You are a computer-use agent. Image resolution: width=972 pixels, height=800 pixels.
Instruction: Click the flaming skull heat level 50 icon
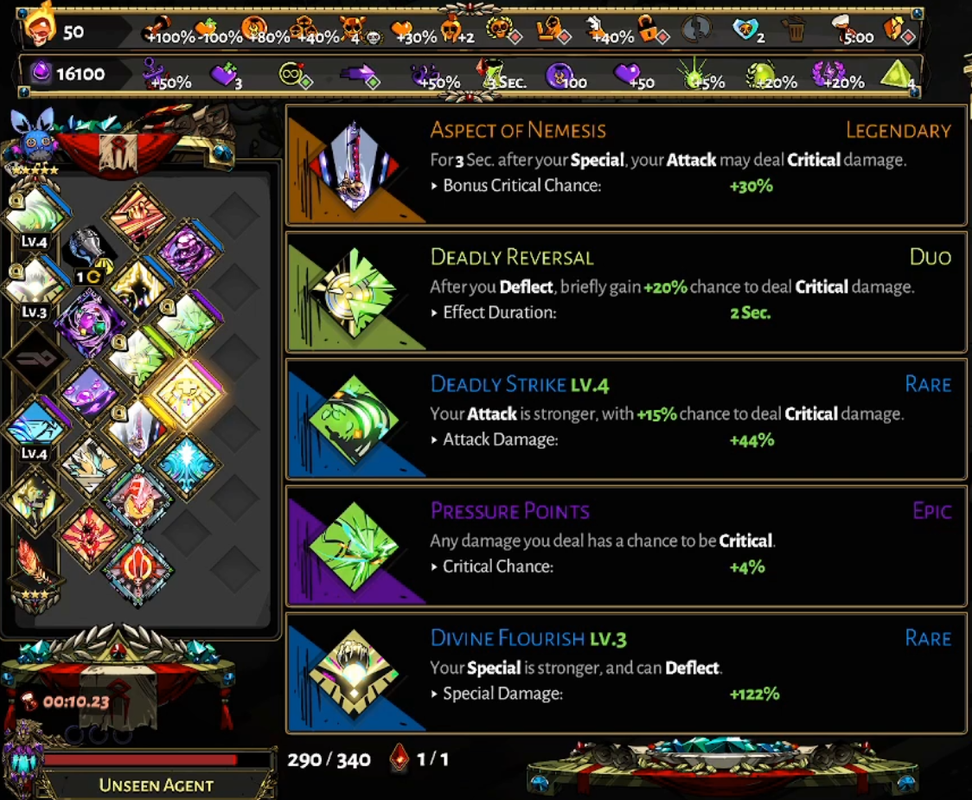[41, 25]
